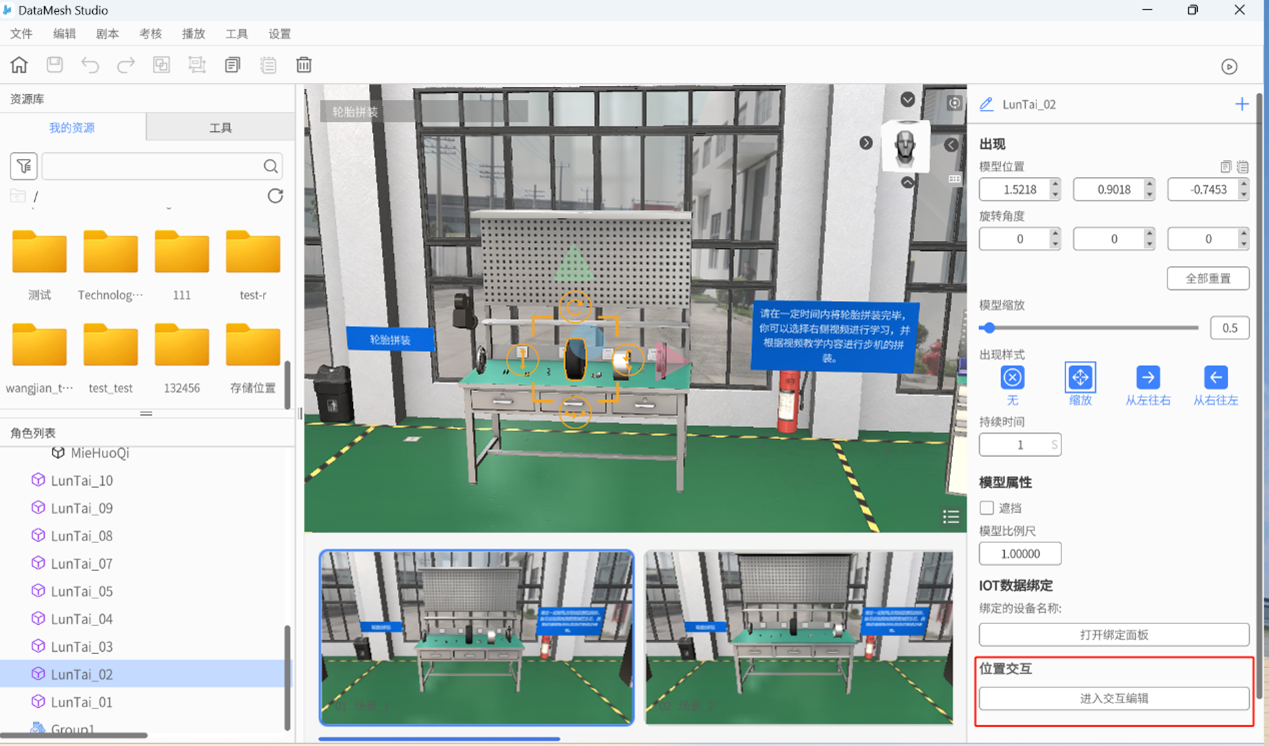This screenshot has width=1269, height=746.
Task: Switch to the 工具 tab in resource library
Action: tap(220, 128)
